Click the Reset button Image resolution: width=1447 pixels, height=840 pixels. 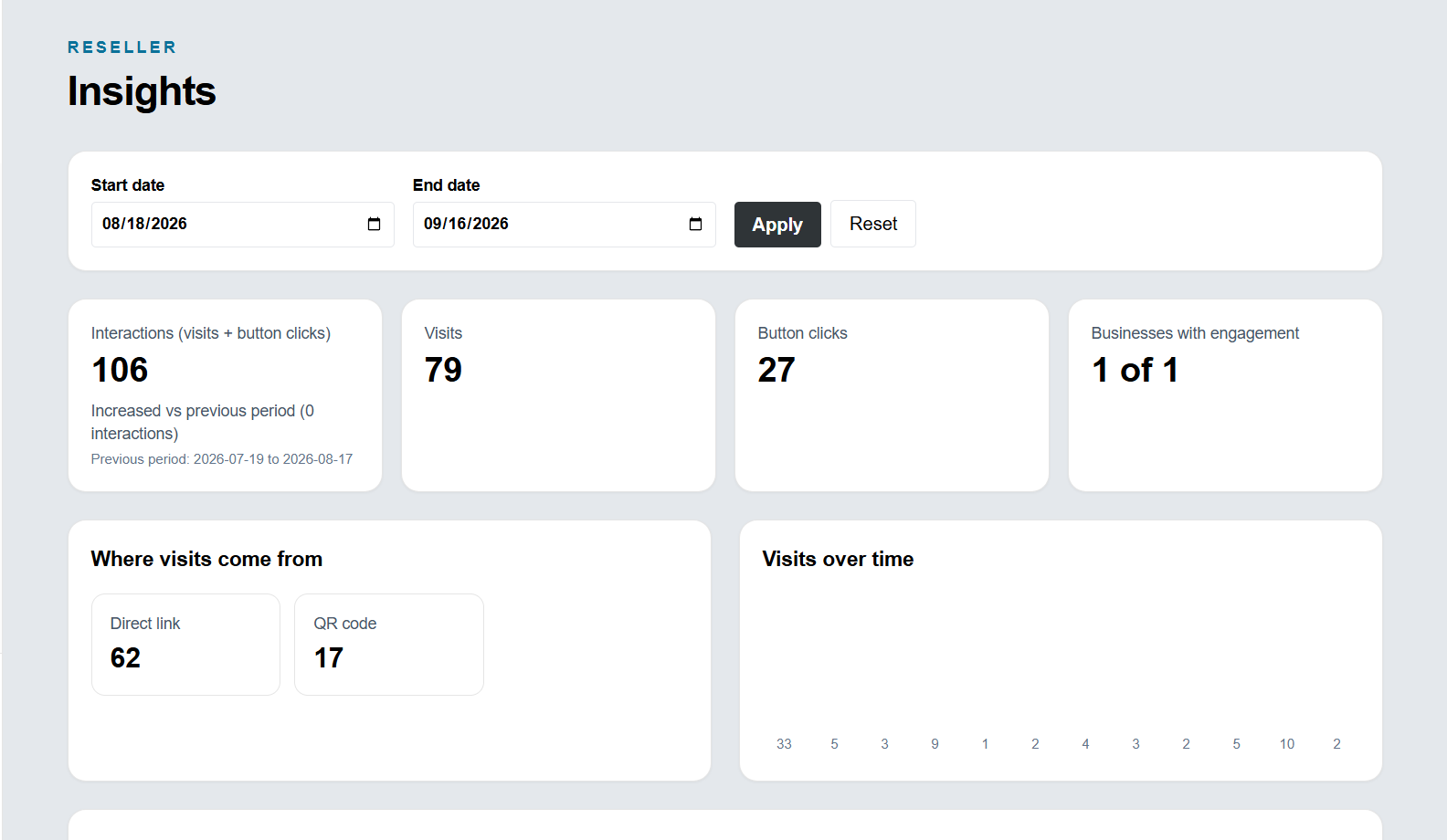point(873,224)
